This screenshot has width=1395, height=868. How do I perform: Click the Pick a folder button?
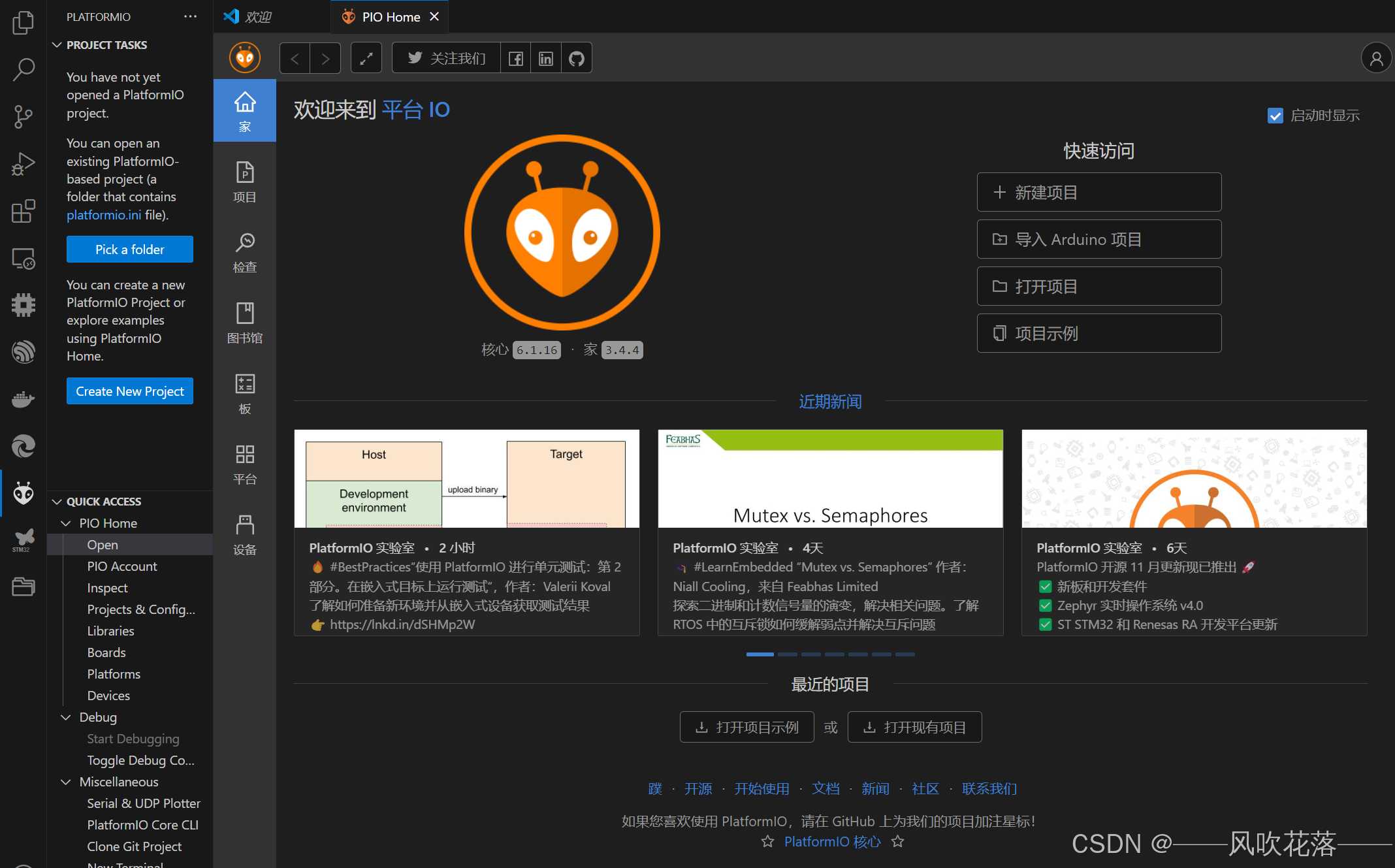[x=129, y=249]
